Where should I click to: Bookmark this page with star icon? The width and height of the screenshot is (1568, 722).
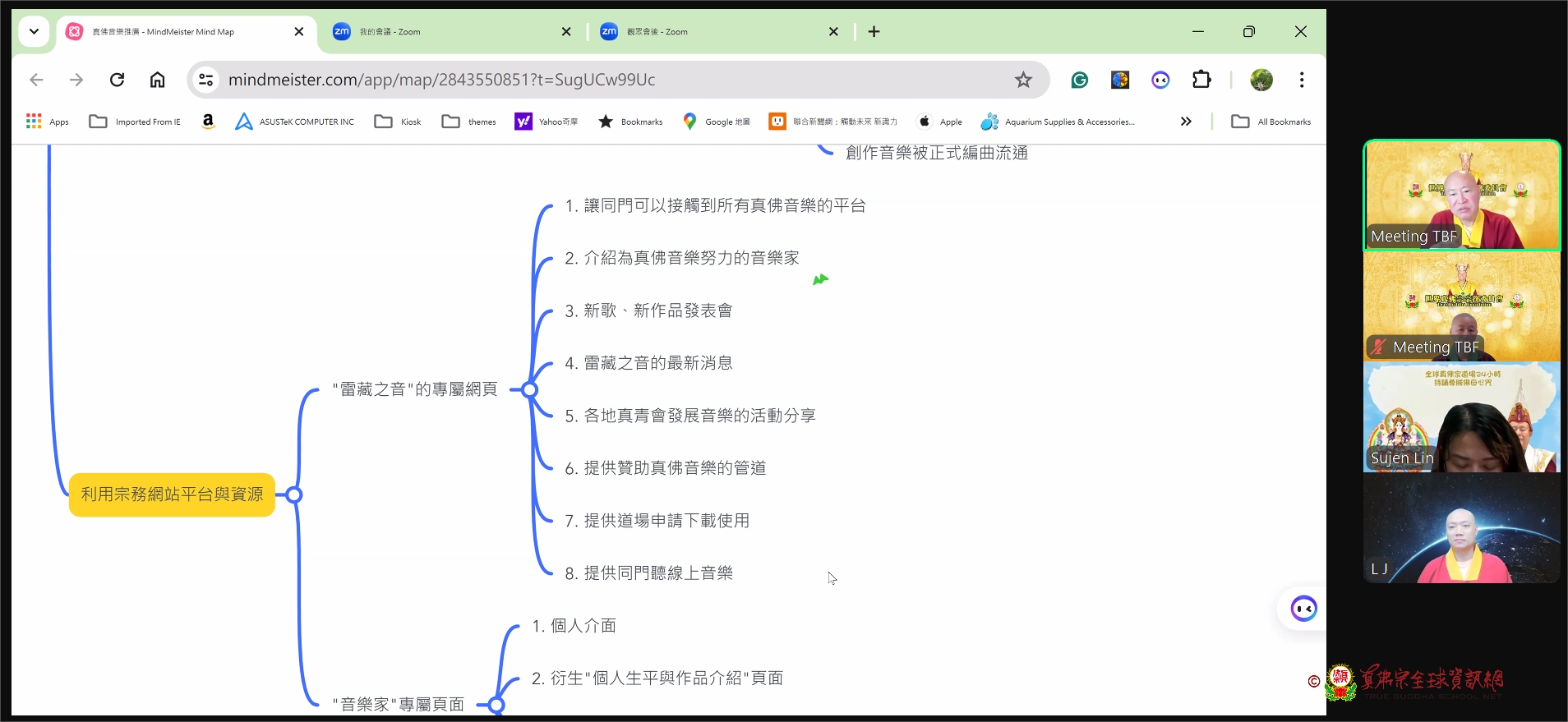click(1022, 80)
